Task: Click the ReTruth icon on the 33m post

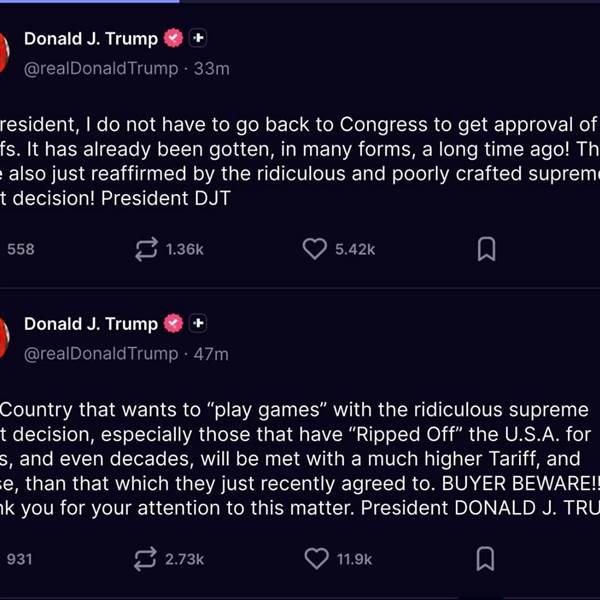Action: pyautogui.click(x=147, y=249)
